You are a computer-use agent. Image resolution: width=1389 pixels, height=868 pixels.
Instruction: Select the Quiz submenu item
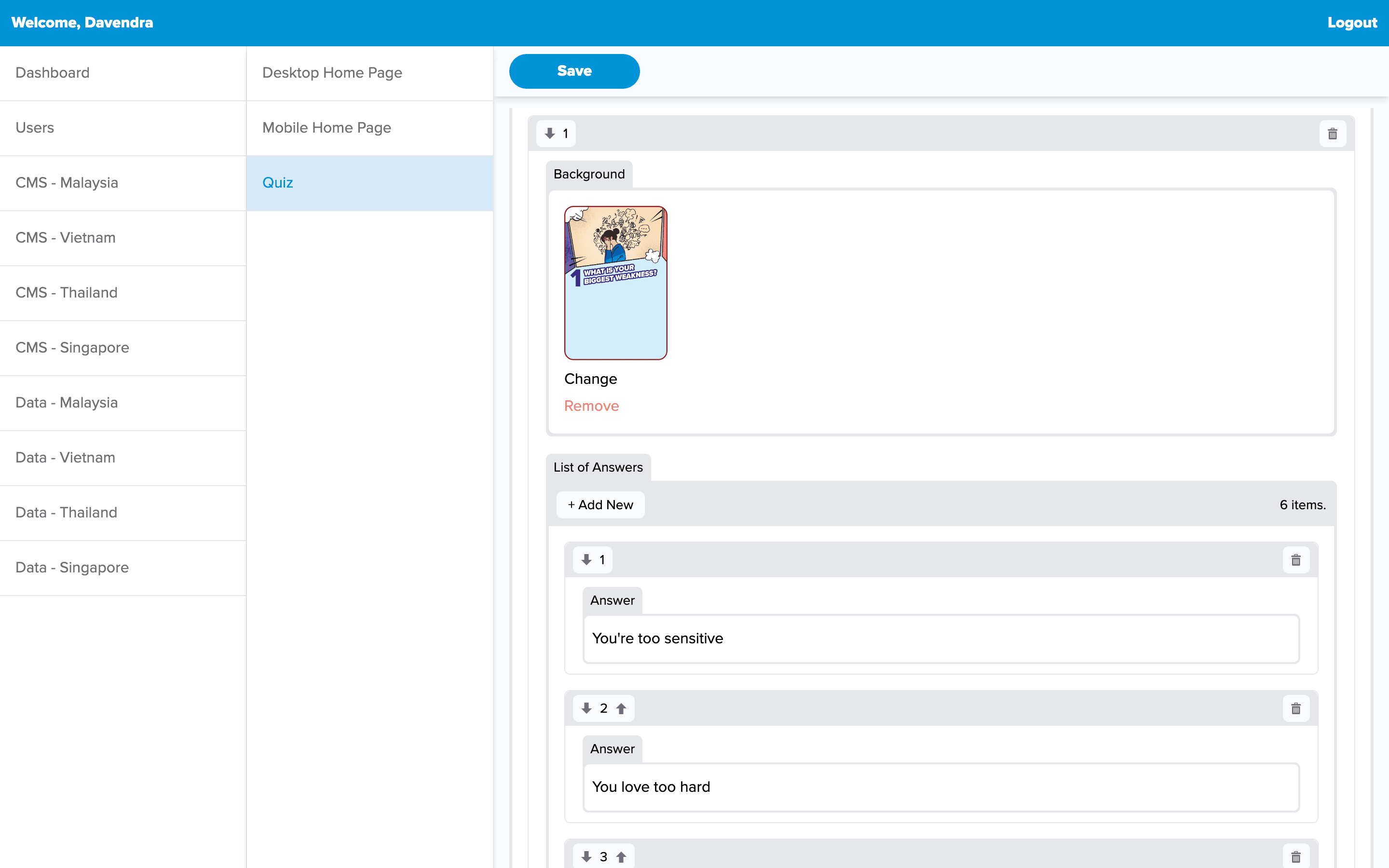tap(369, 183)
